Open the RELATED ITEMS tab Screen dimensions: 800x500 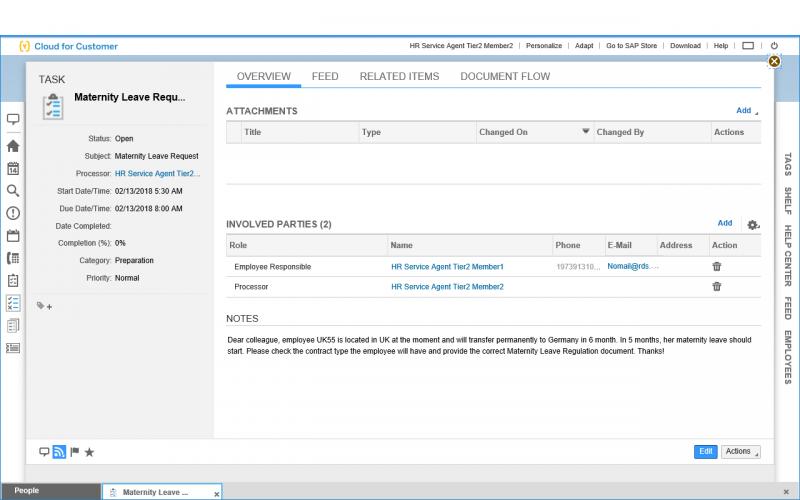pos(399,77)
